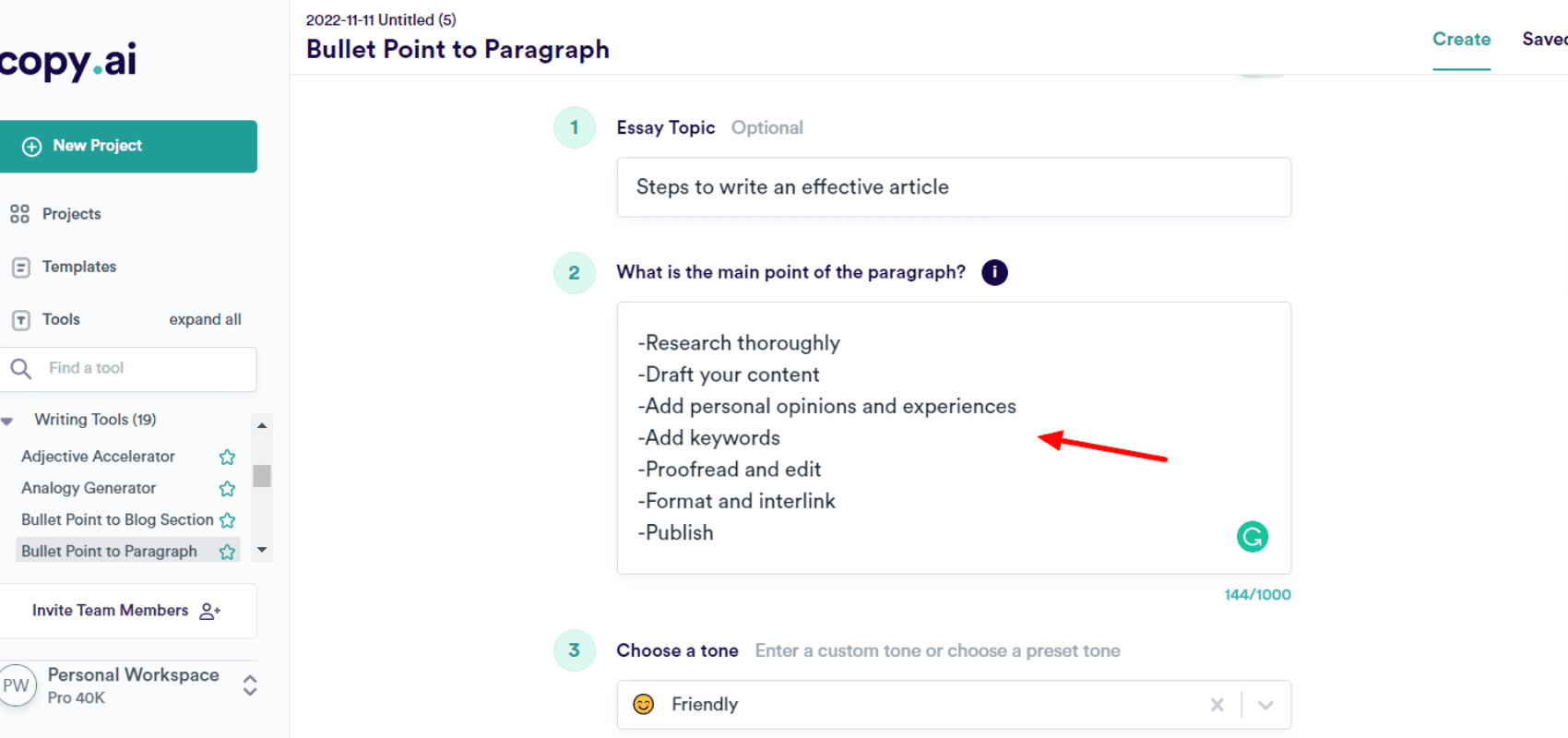Switch to the Create tab
The height and width of the screenshot is (738, 1568).
[1461, 40]
